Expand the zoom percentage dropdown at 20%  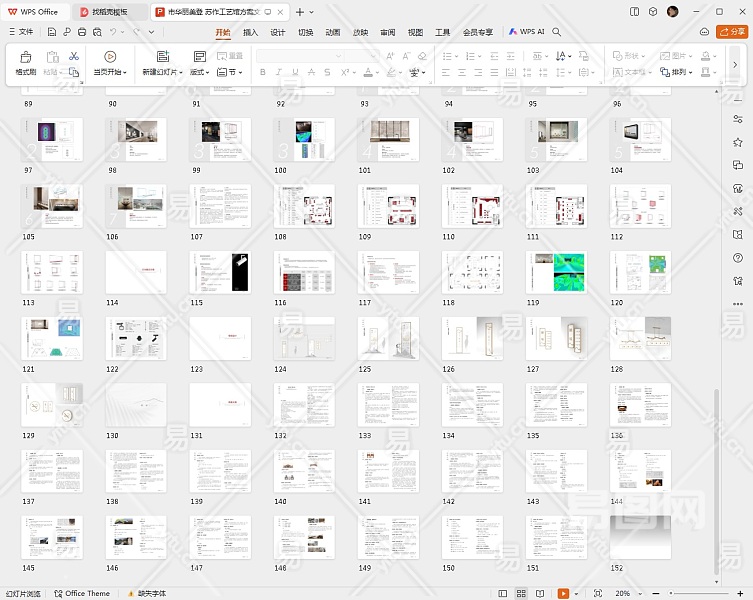(640, 594)
